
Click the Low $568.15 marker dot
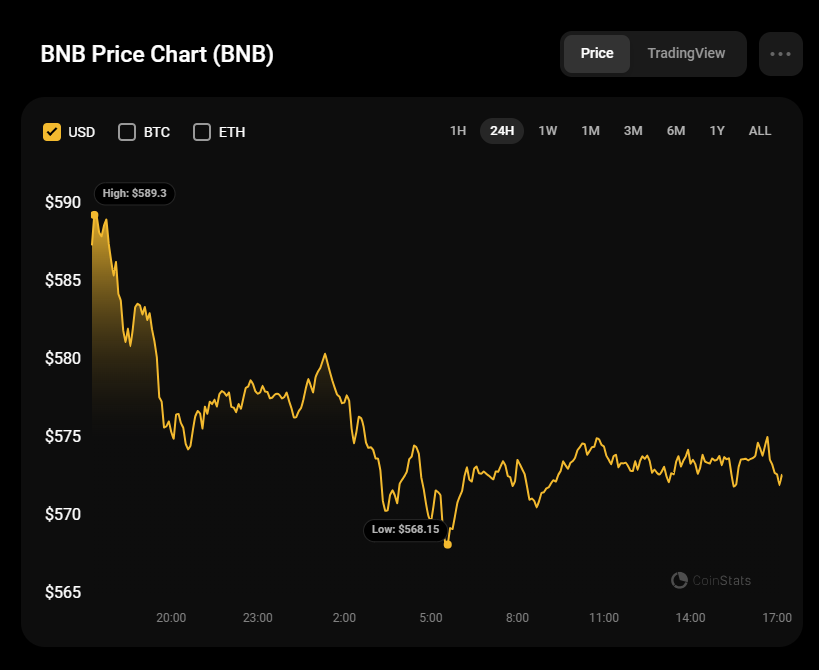(448, 544)
